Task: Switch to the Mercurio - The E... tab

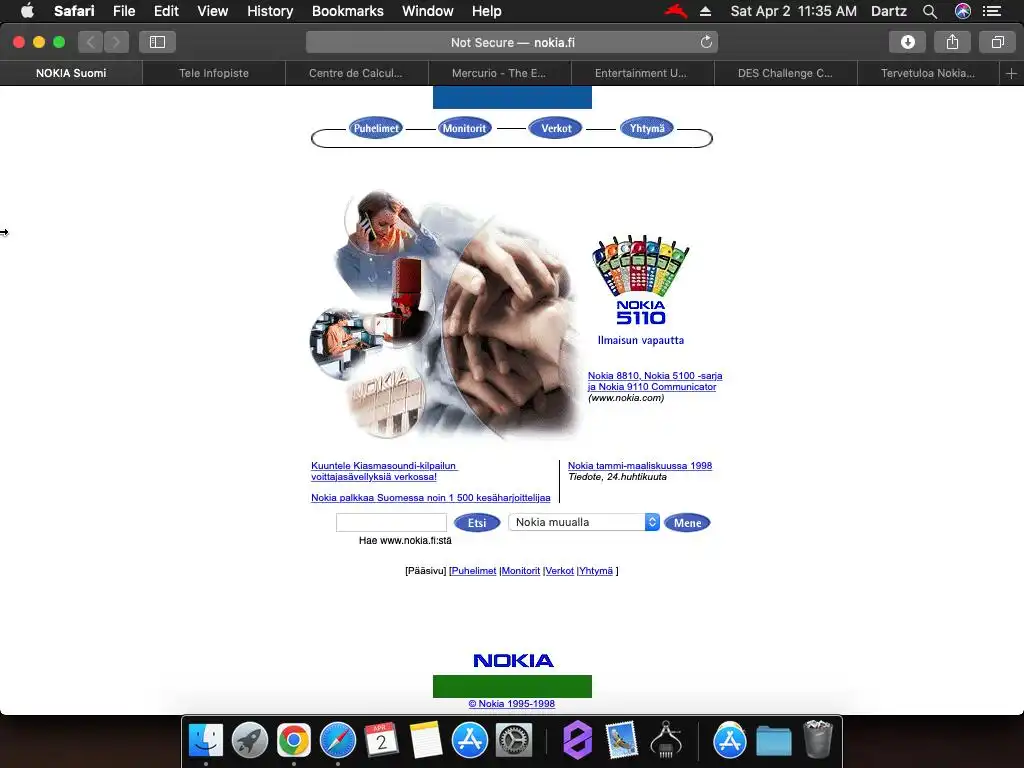Action: (499, 73)
